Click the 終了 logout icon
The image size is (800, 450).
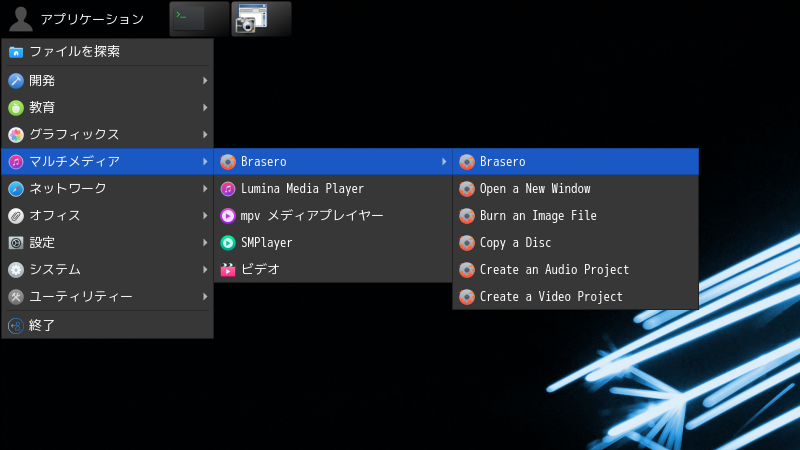16,326
